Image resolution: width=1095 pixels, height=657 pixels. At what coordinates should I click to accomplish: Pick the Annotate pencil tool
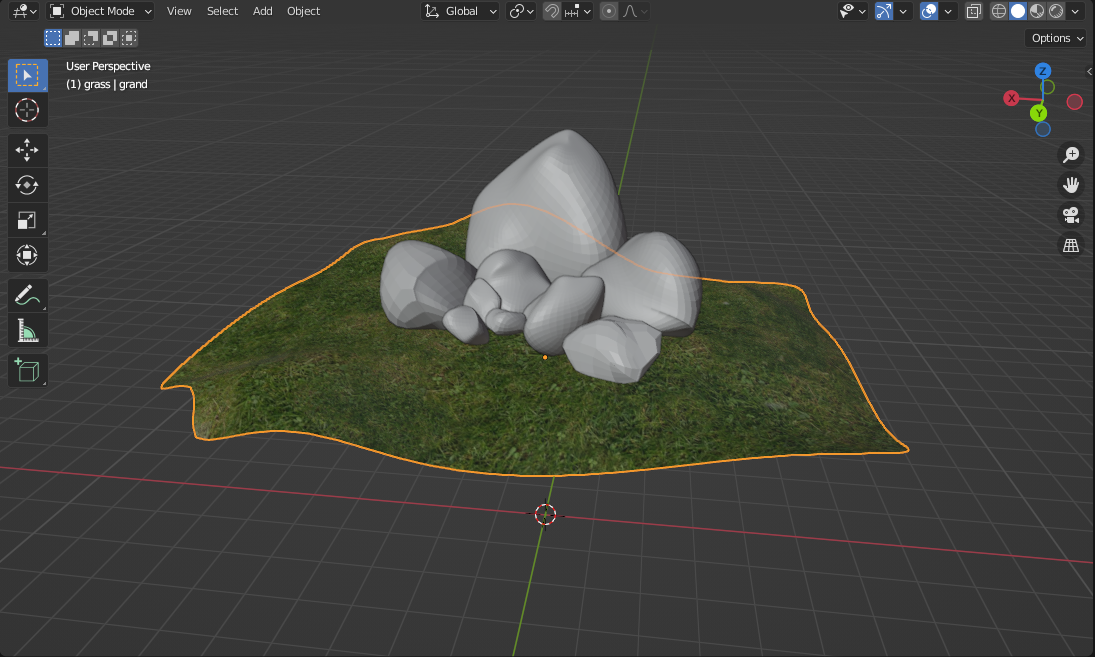tap(27, 295)
